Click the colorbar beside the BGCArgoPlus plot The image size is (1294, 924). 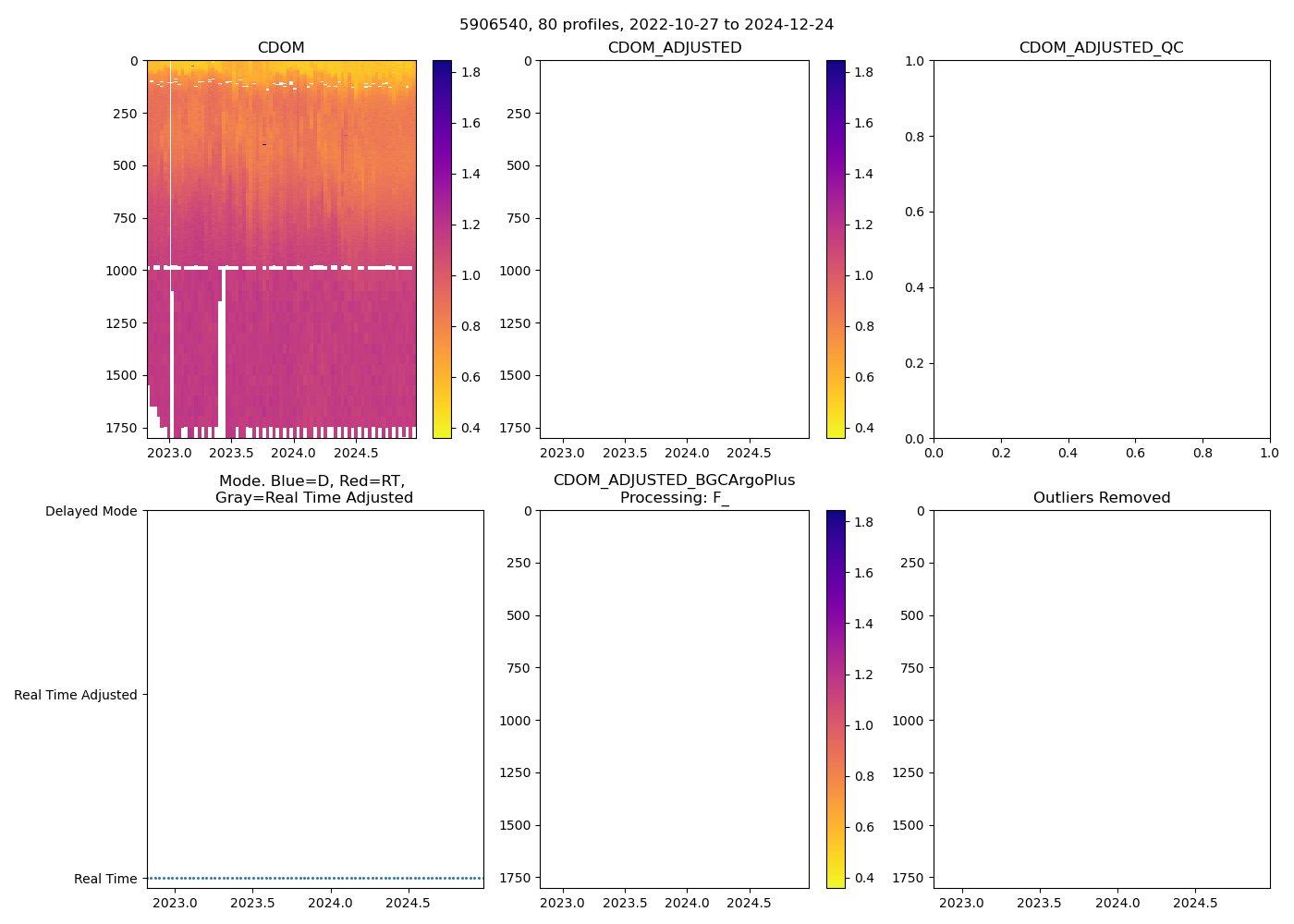[x=836, y=699]
